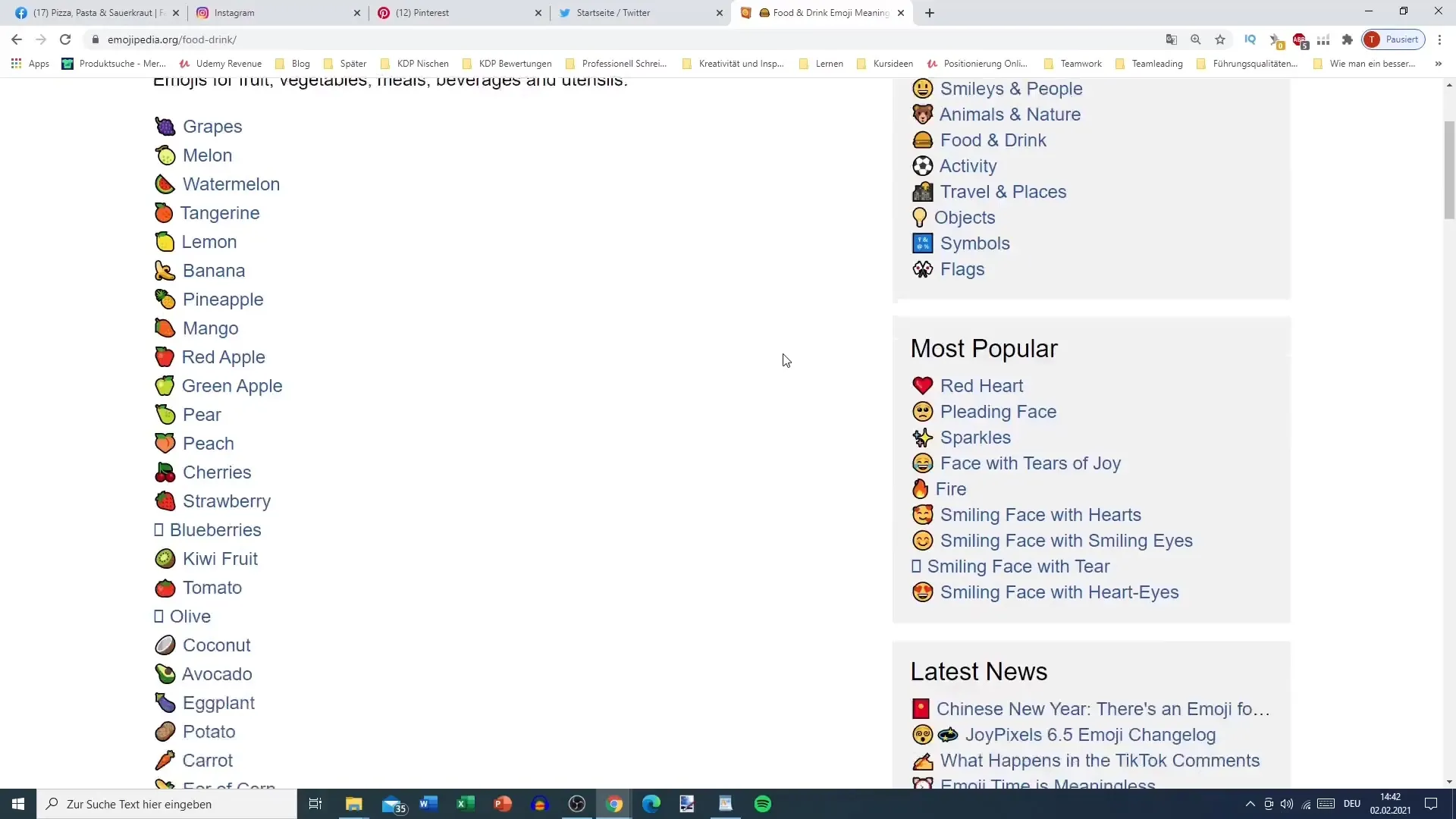Expand the hidden bookmarks chevron
Image resolution: width=1456 pixels, height=819 pixels.
tap(1439, 64)
